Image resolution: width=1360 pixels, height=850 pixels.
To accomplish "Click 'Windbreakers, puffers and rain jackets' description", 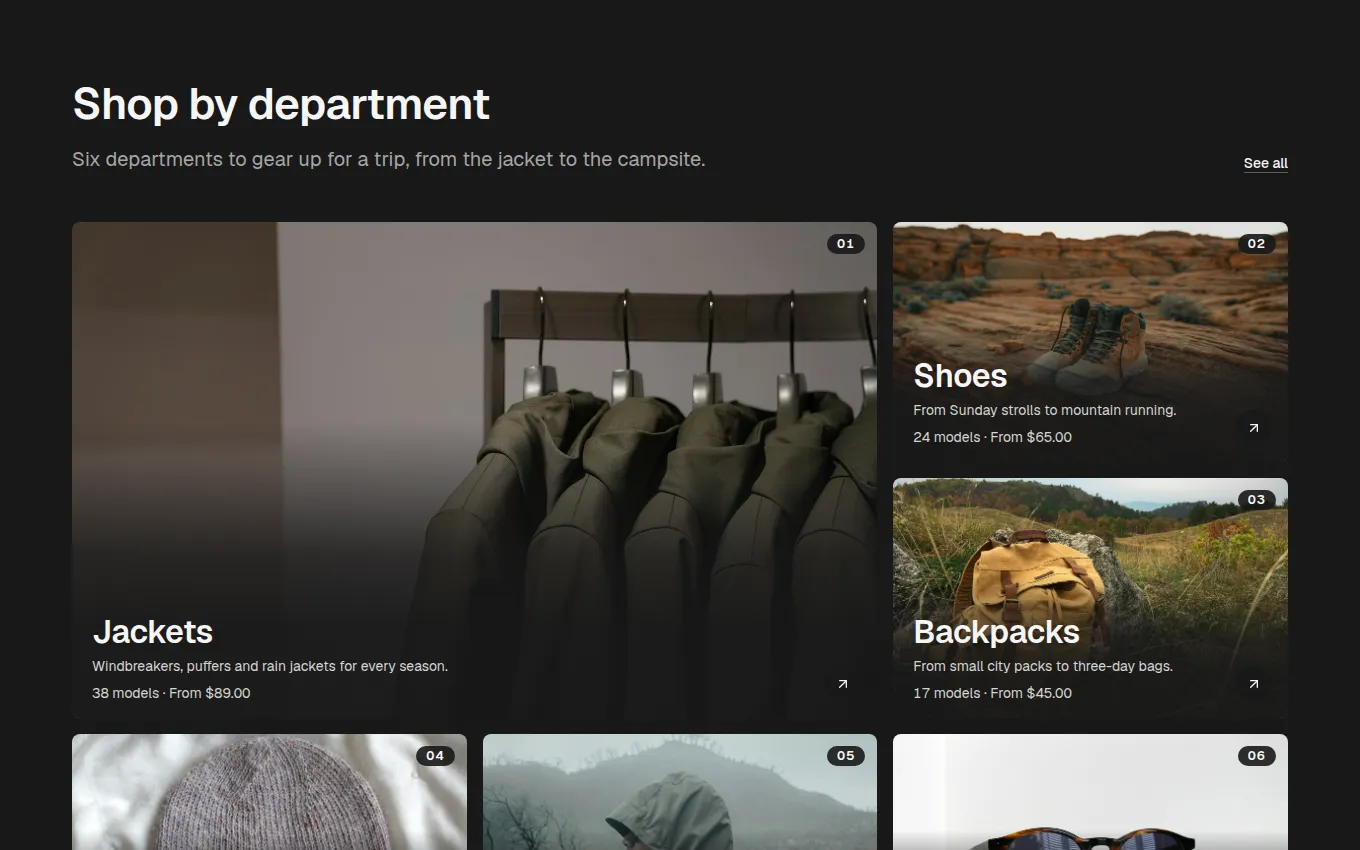I will 270,666.
